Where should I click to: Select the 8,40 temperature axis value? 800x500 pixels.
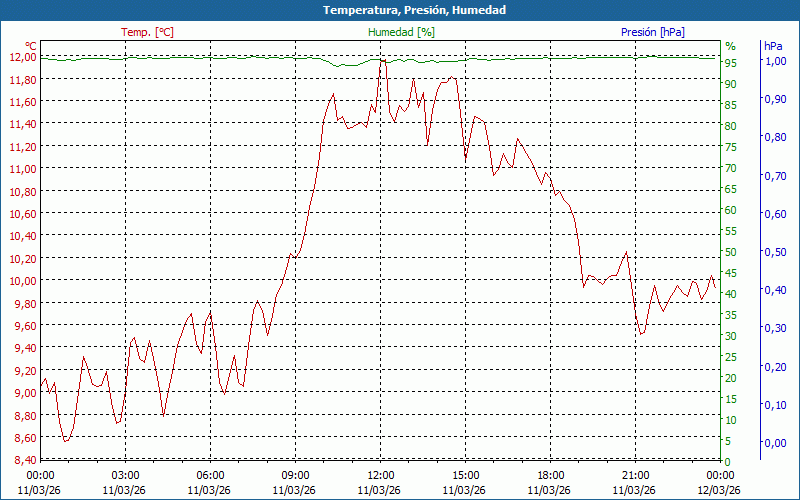tap(26, 460)
